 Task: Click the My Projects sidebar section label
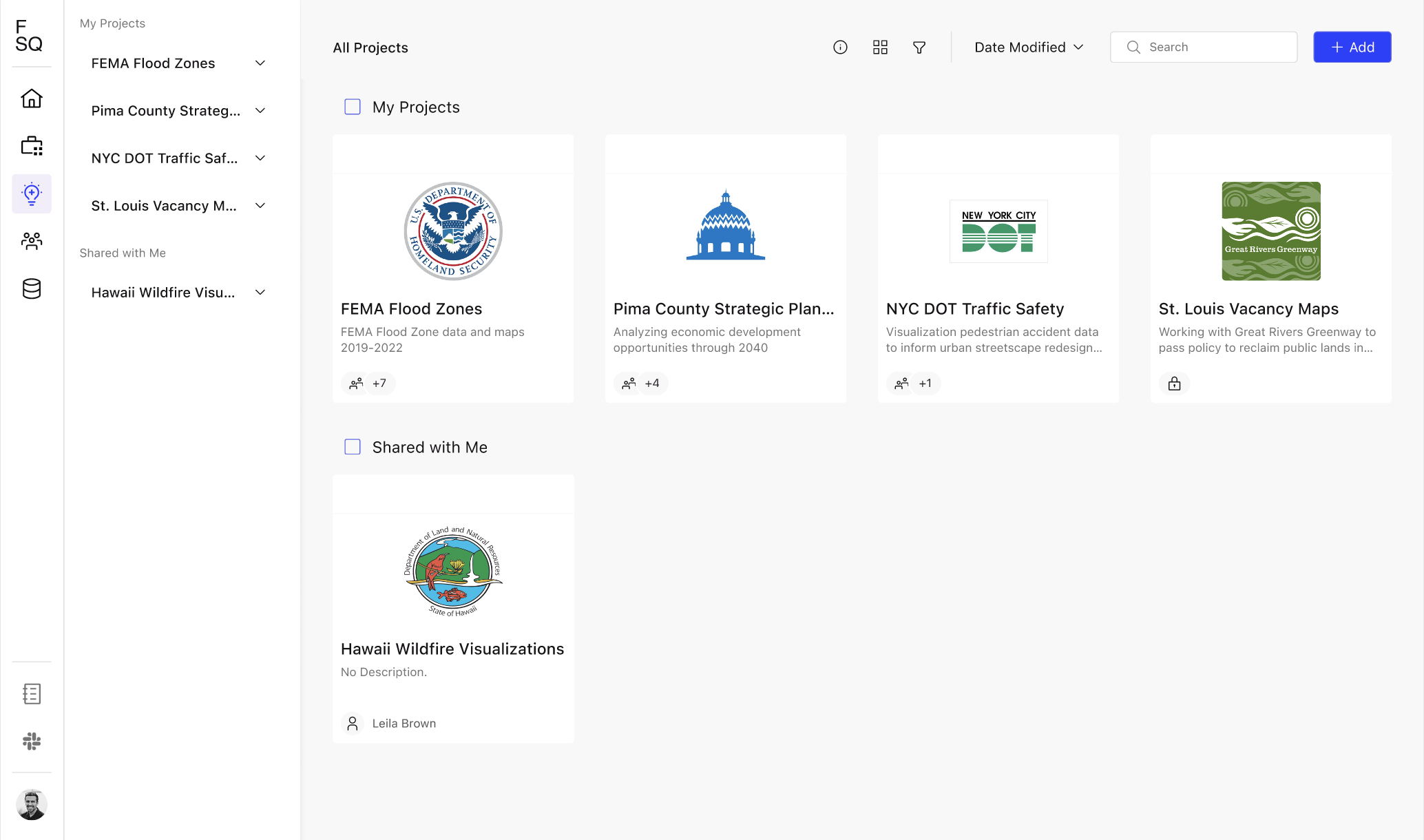[112, 23]
